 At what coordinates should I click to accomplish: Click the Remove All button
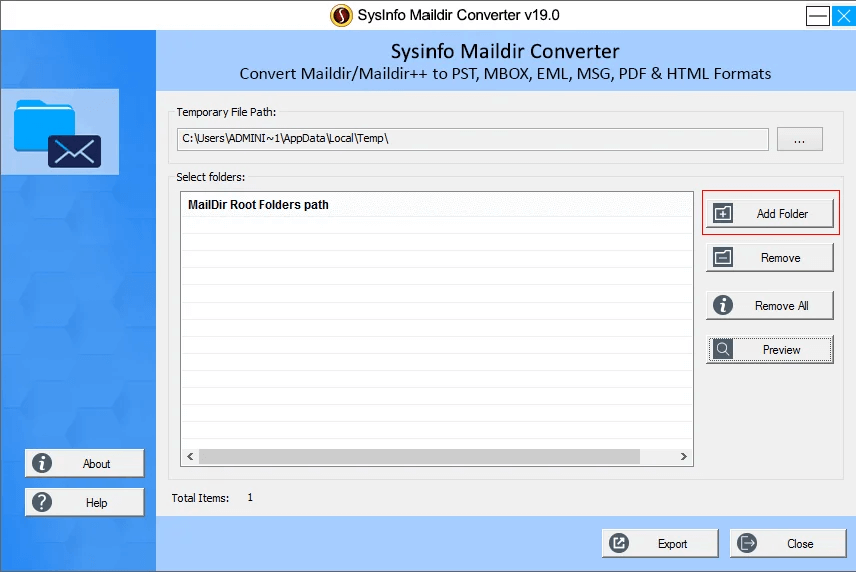(770, 306)
